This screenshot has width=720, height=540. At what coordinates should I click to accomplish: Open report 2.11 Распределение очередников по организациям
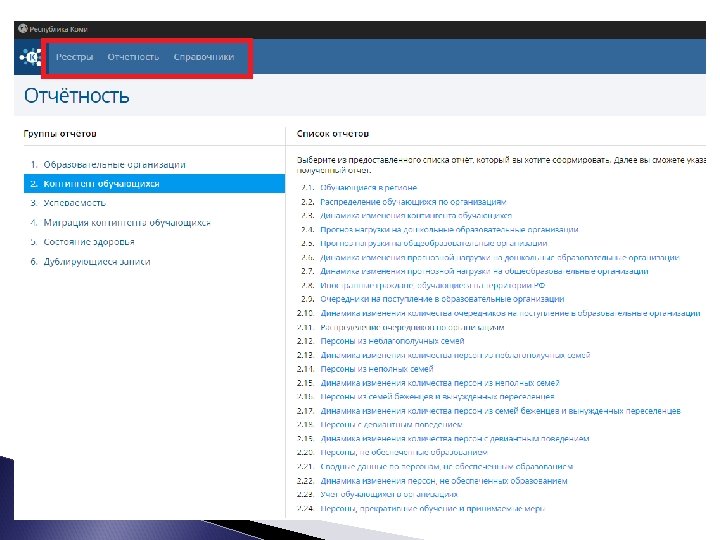pos(412,327)
